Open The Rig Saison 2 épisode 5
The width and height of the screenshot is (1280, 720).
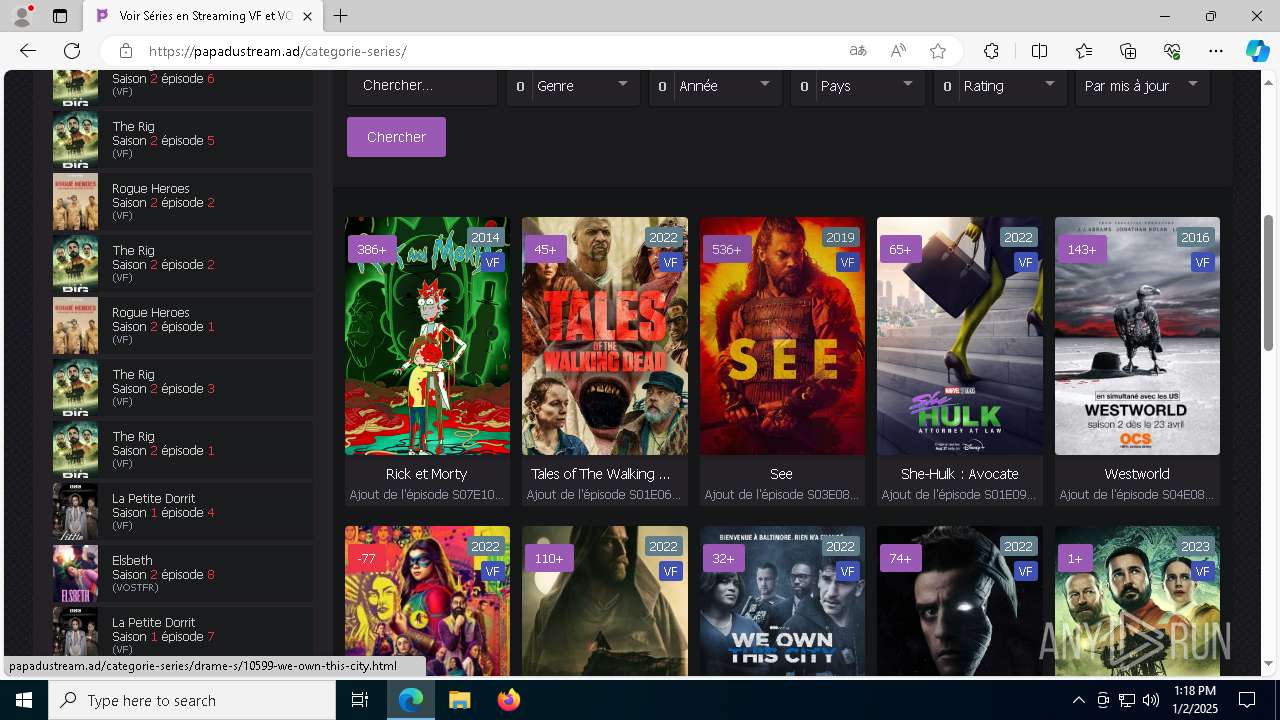pos(183,140)
